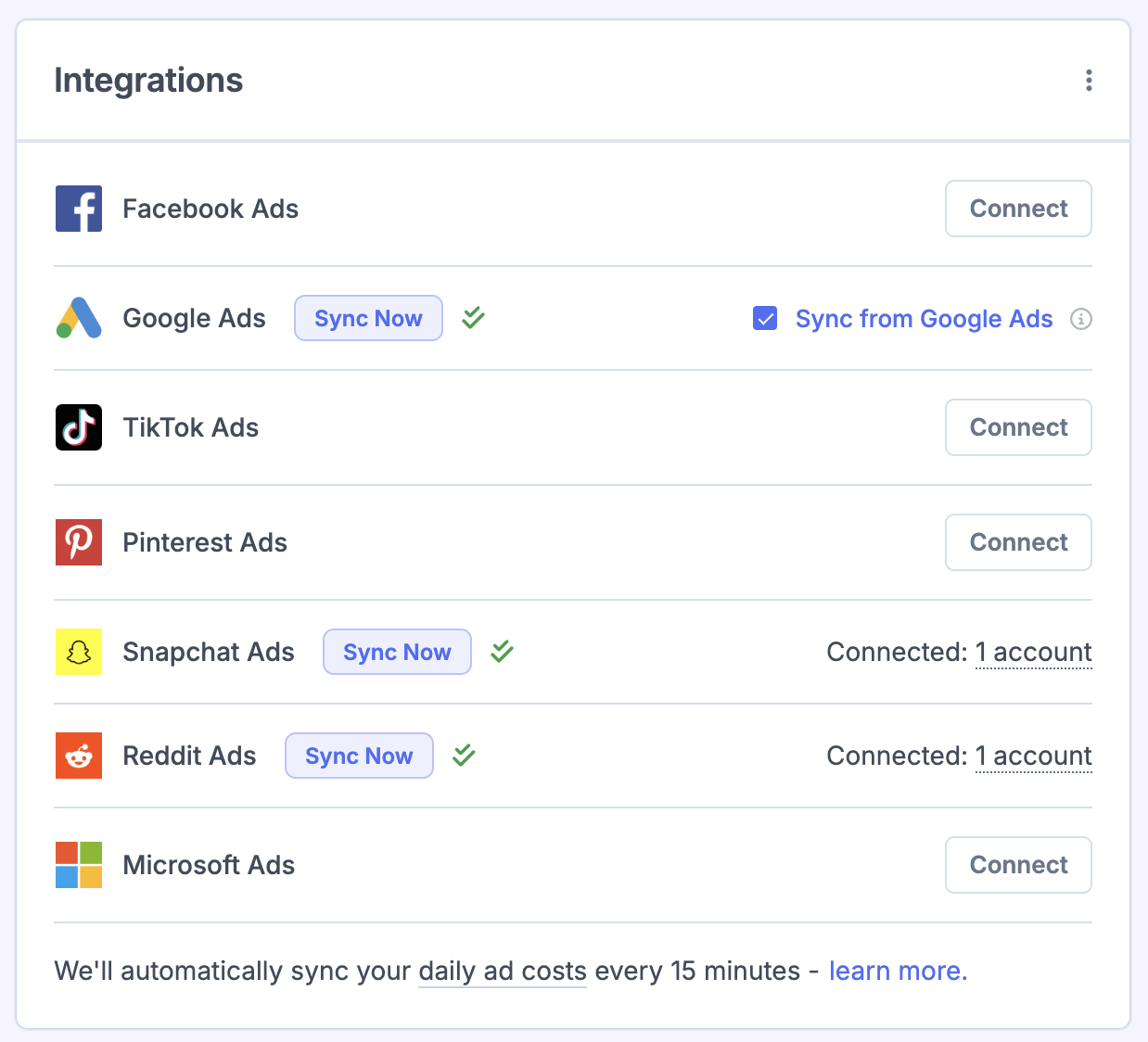
Task: Connect the Pinterest Ads integration
Action: (1018, 542)
